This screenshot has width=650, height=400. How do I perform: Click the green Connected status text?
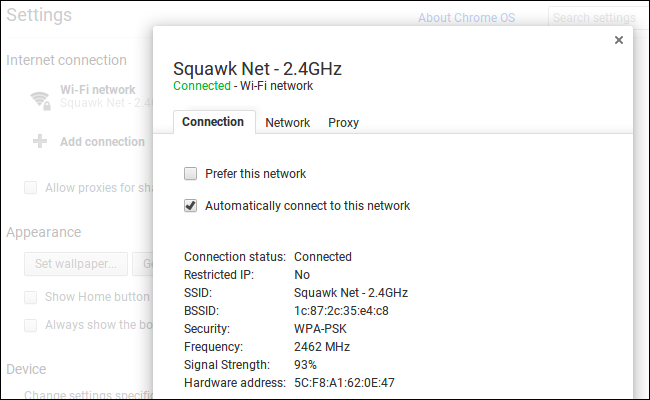click(202, 86)
